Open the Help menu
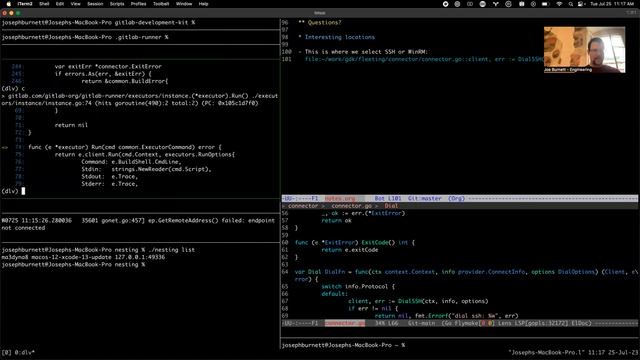 coord(203,4)
